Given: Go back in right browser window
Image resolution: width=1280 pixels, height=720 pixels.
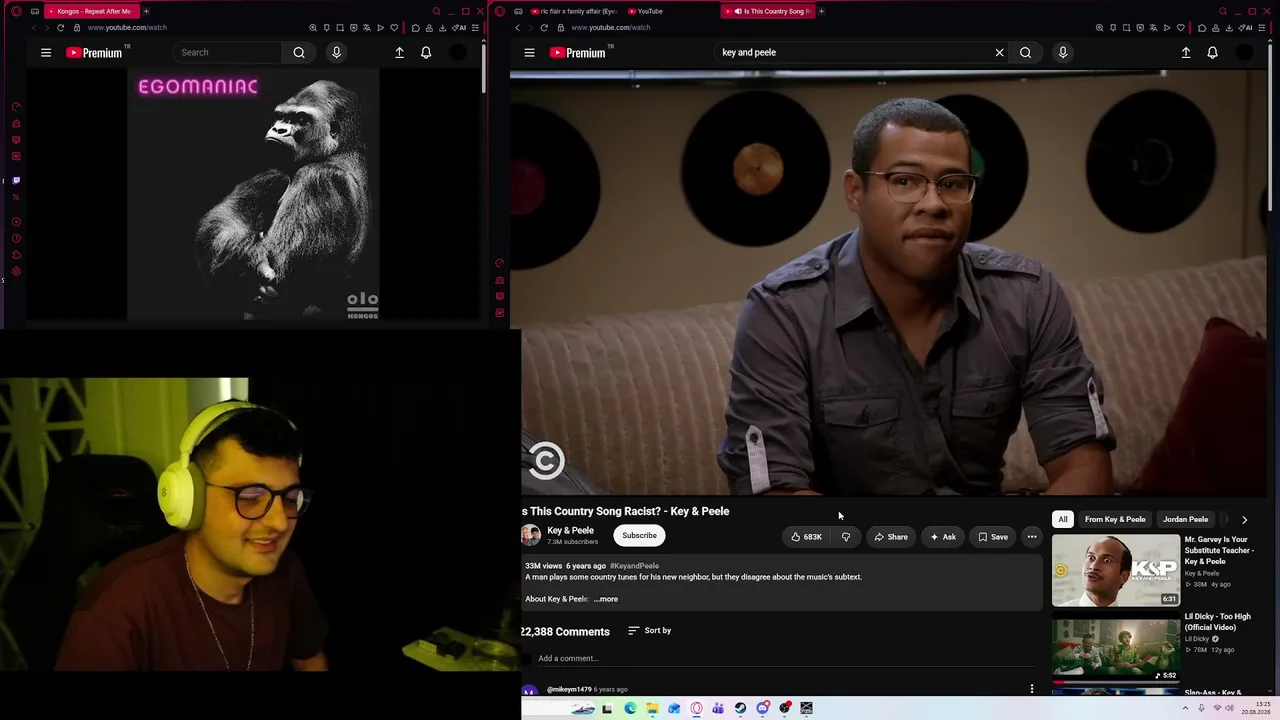Looking at the screenshot, I should point(517,28).
